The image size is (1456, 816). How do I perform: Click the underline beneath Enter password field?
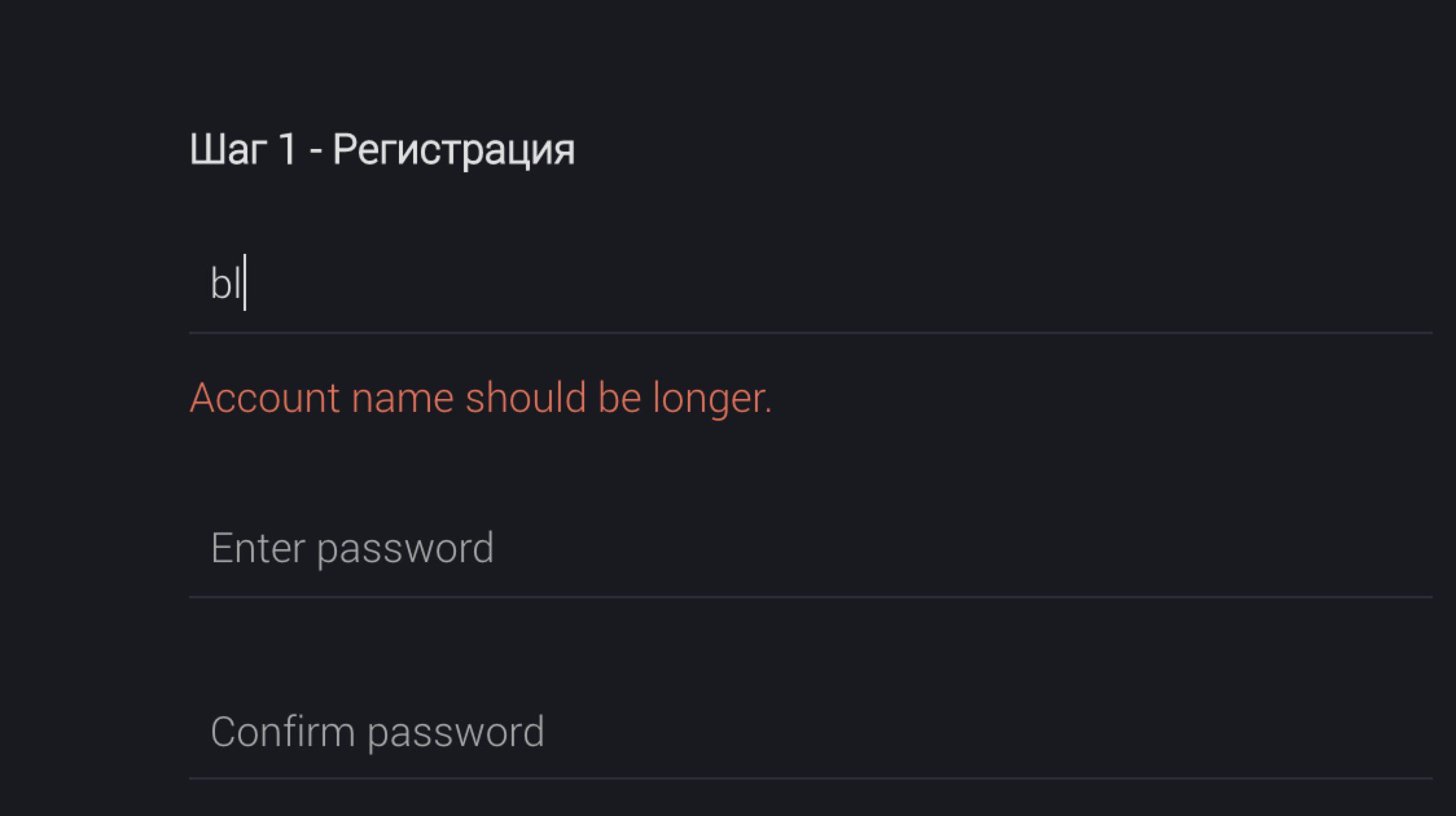point(810,596)
